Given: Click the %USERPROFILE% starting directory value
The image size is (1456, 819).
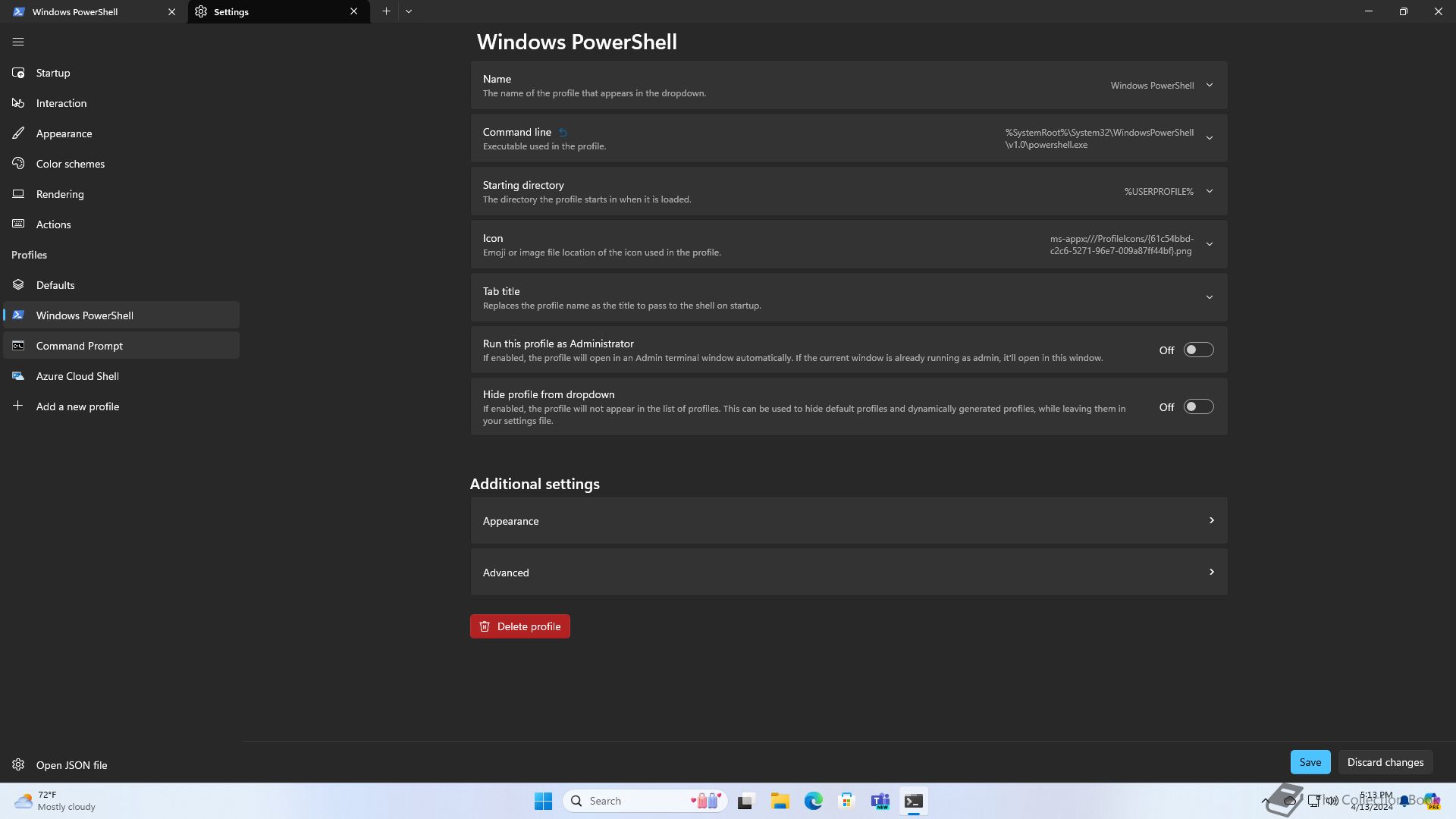Looking at the screenshot, I should pyautogui.click(x=1159, y=192).
